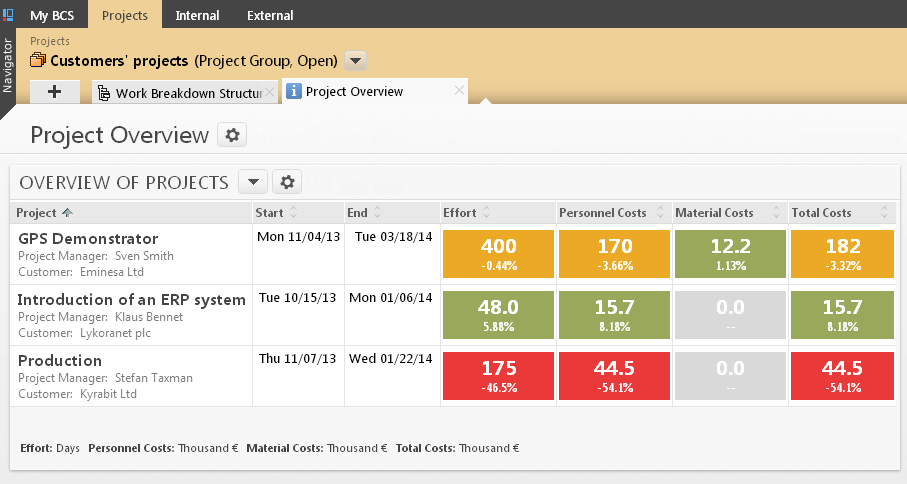The image size is (907, 484).
Task: Click the Work Breakdown Structure tab icon
Action: click(x=104, y=93)
